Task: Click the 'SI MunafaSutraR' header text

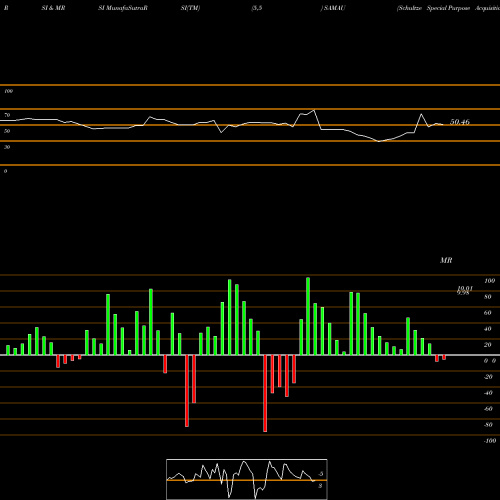Action: click(123, 8)
